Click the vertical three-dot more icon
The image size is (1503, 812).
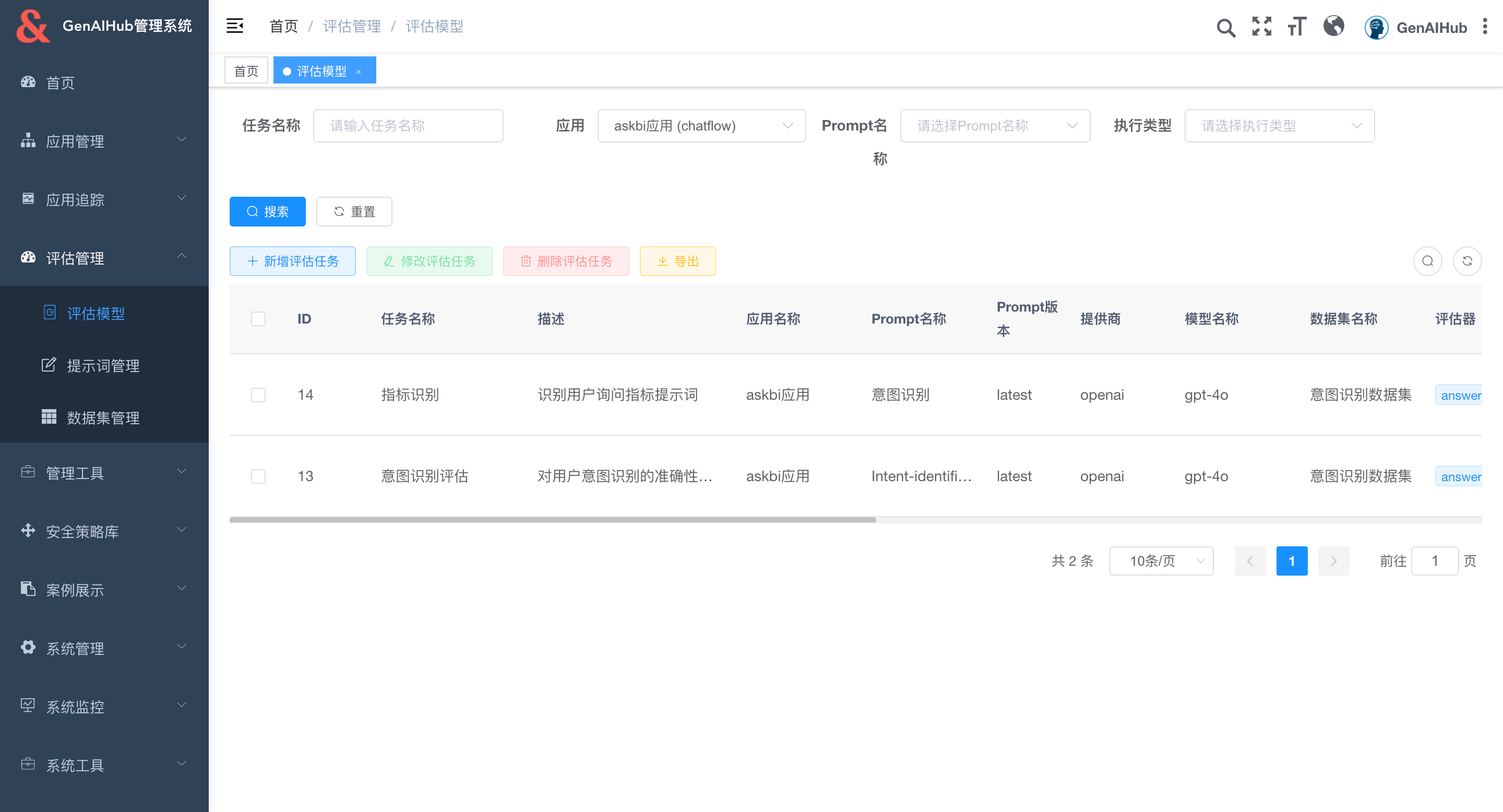pyautogui.click(x=1484, y=26)
